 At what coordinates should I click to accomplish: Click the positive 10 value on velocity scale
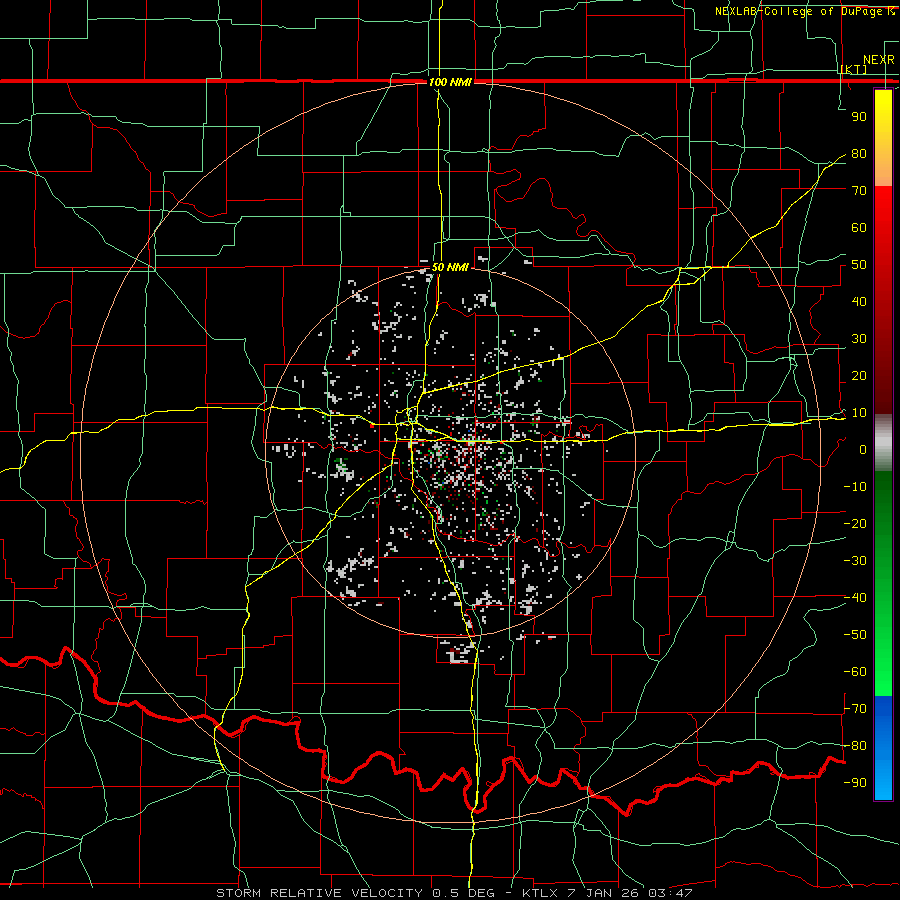(x=859, y=413)
